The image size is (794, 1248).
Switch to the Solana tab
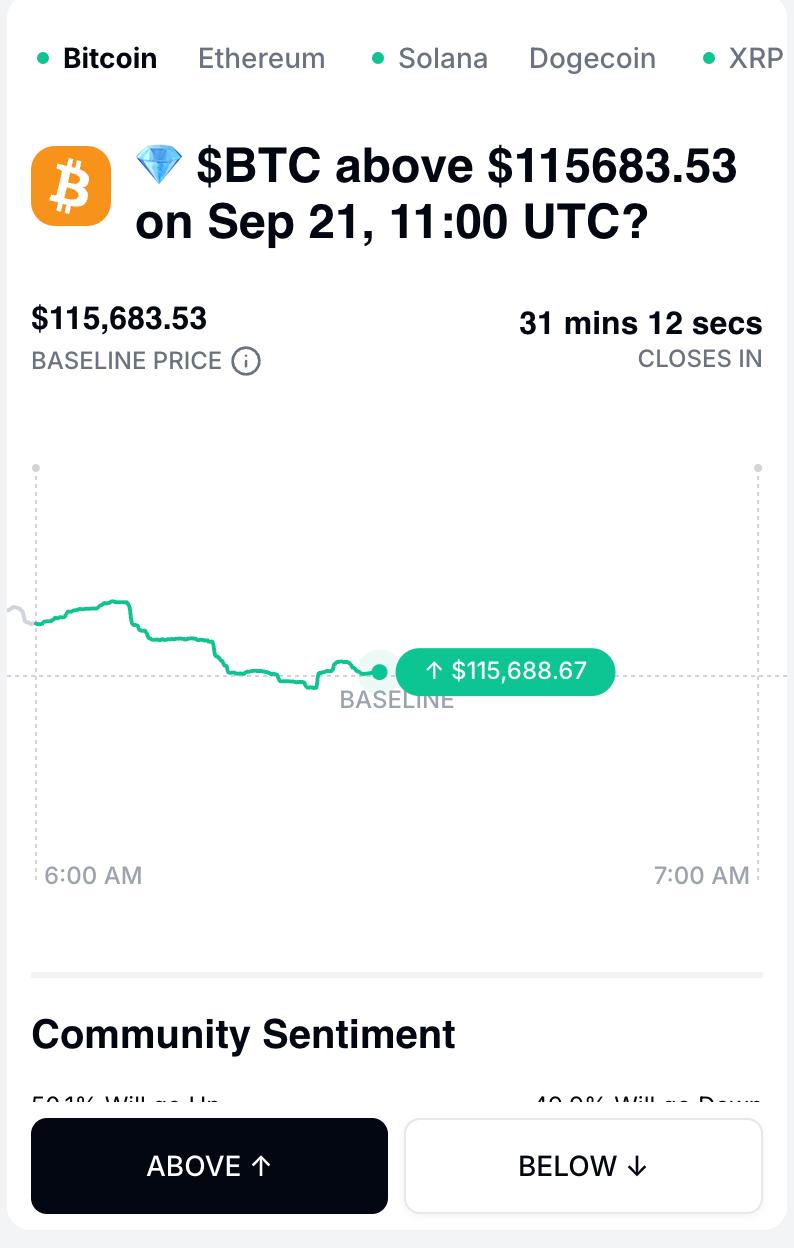pos(443,58)
